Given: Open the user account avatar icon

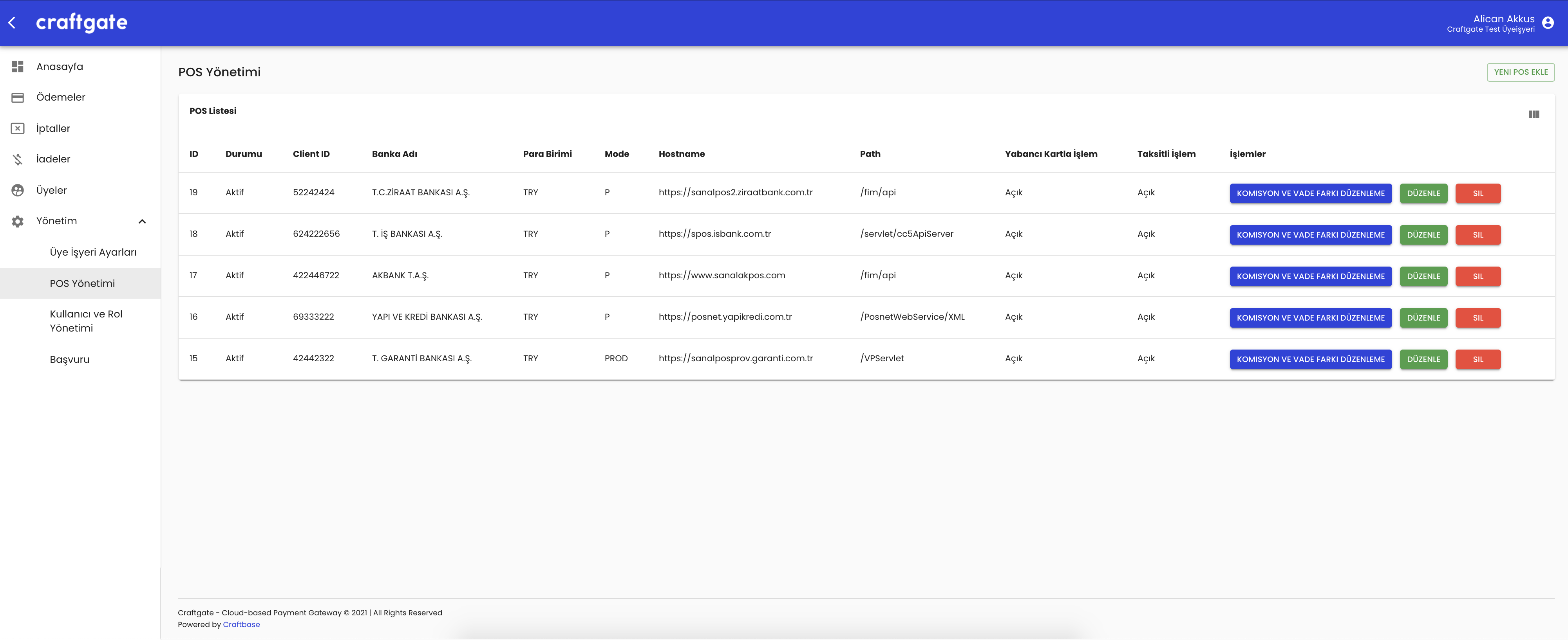Looking at the screenshot, I should tap(1548, 23).
